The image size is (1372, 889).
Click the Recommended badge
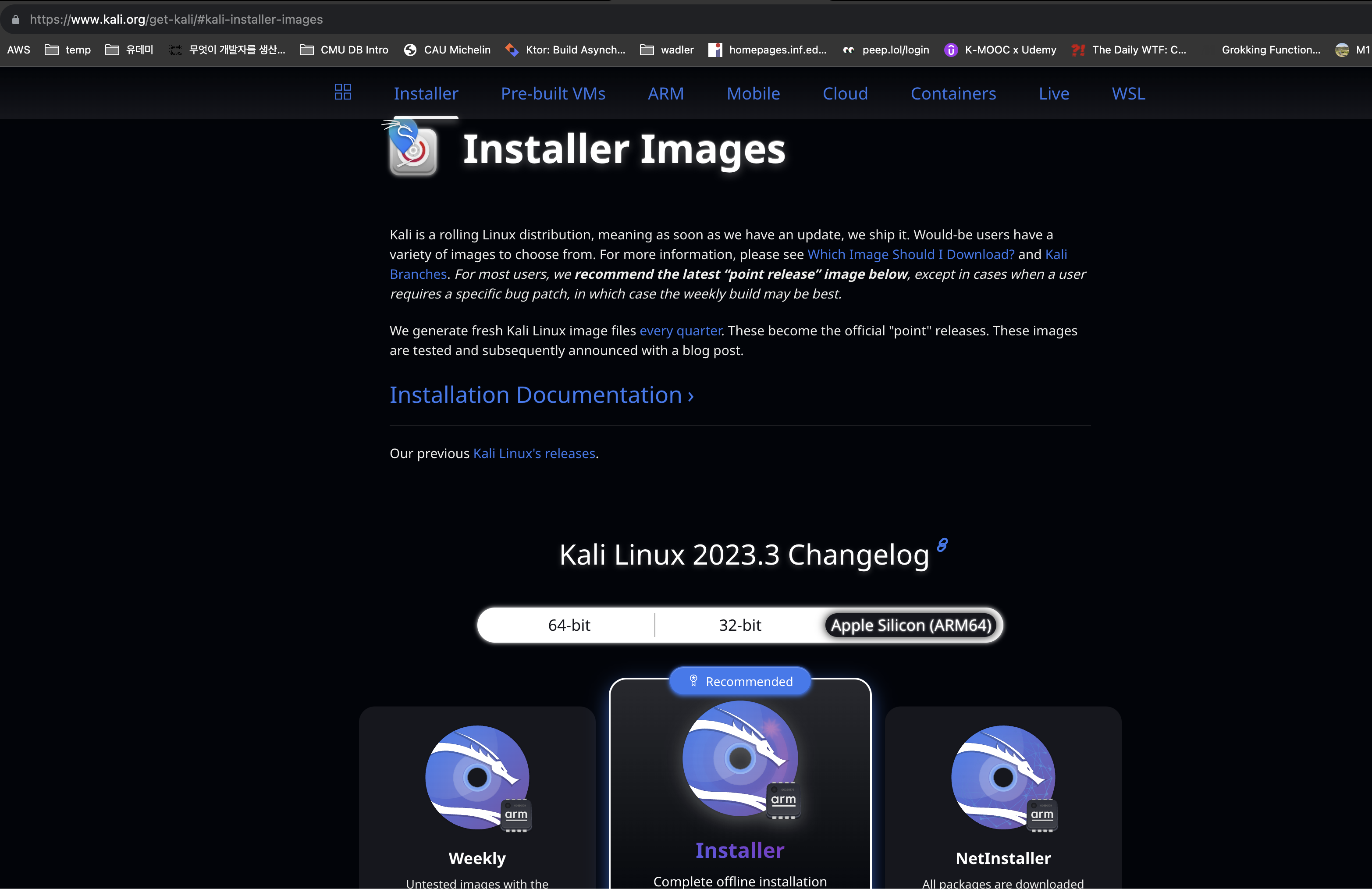pyautogui.click(x=740, y=682)
